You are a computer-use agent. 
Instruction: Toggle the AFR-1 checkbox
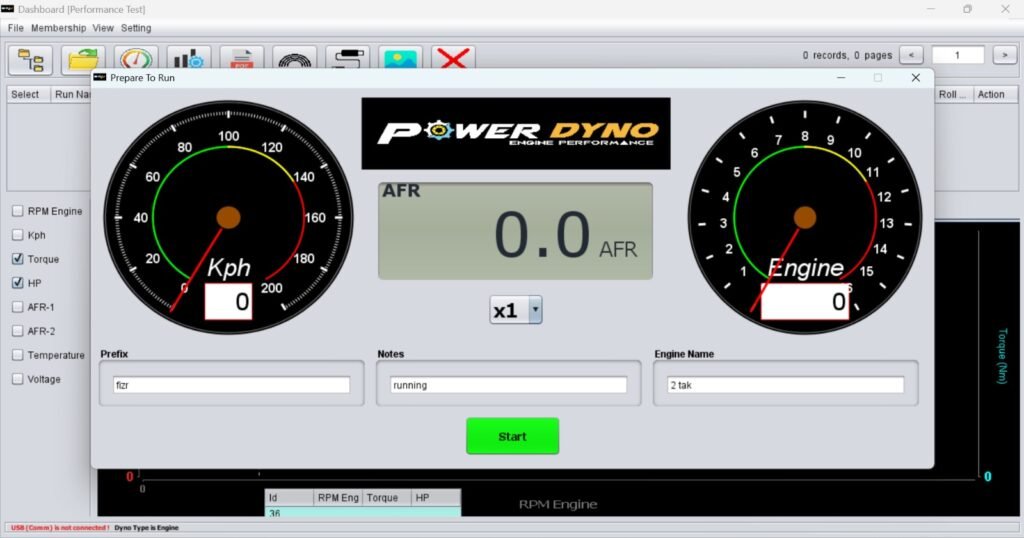click(x=18, y=307)
